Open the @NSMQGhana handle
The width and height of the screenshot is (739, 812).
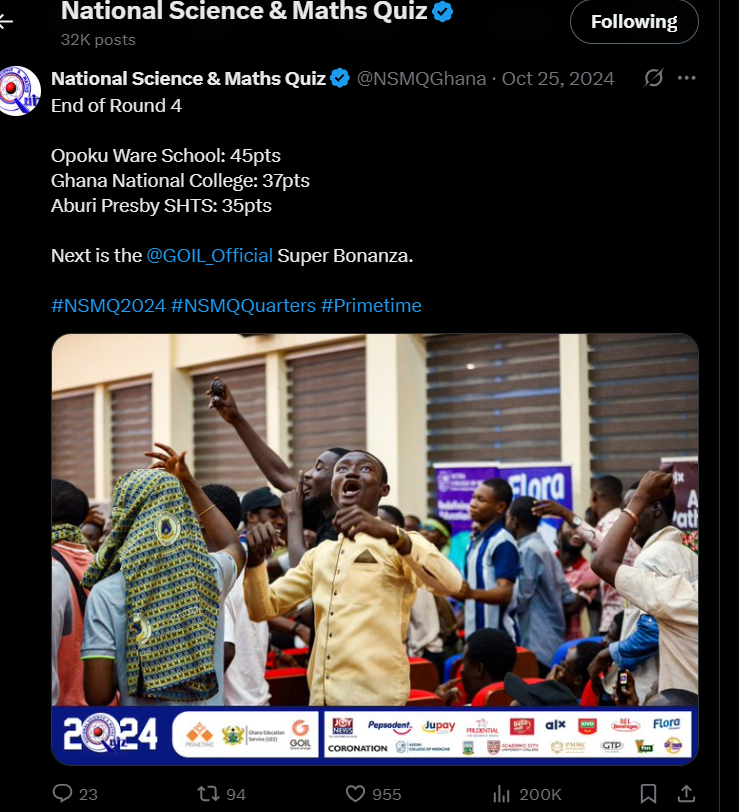pyautogui.click(x=422, y=79)
